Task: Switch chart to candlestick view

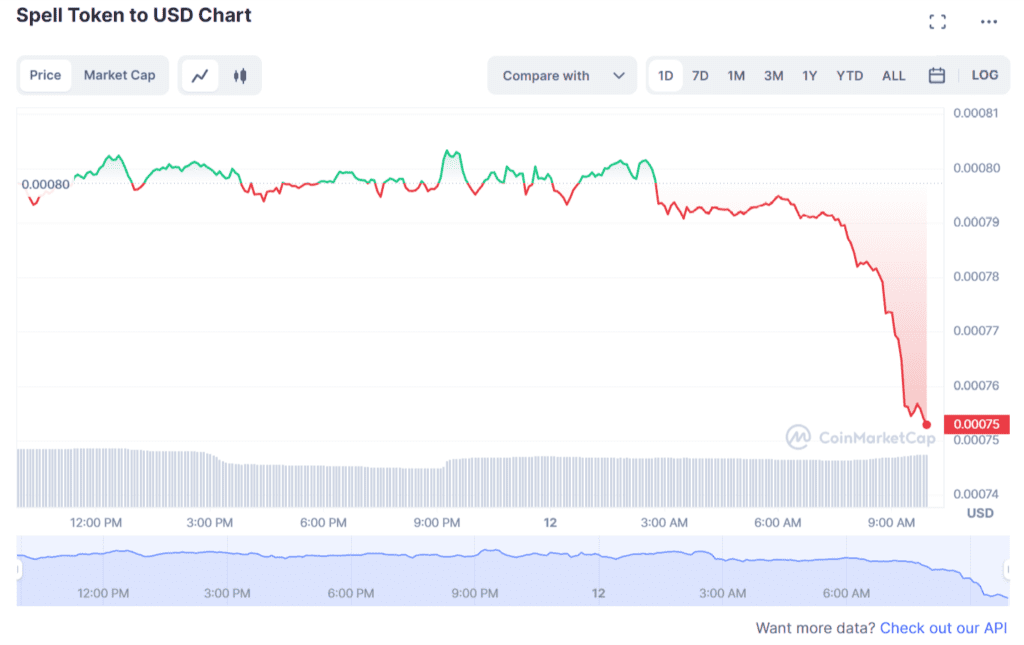Action: [240, 75]
